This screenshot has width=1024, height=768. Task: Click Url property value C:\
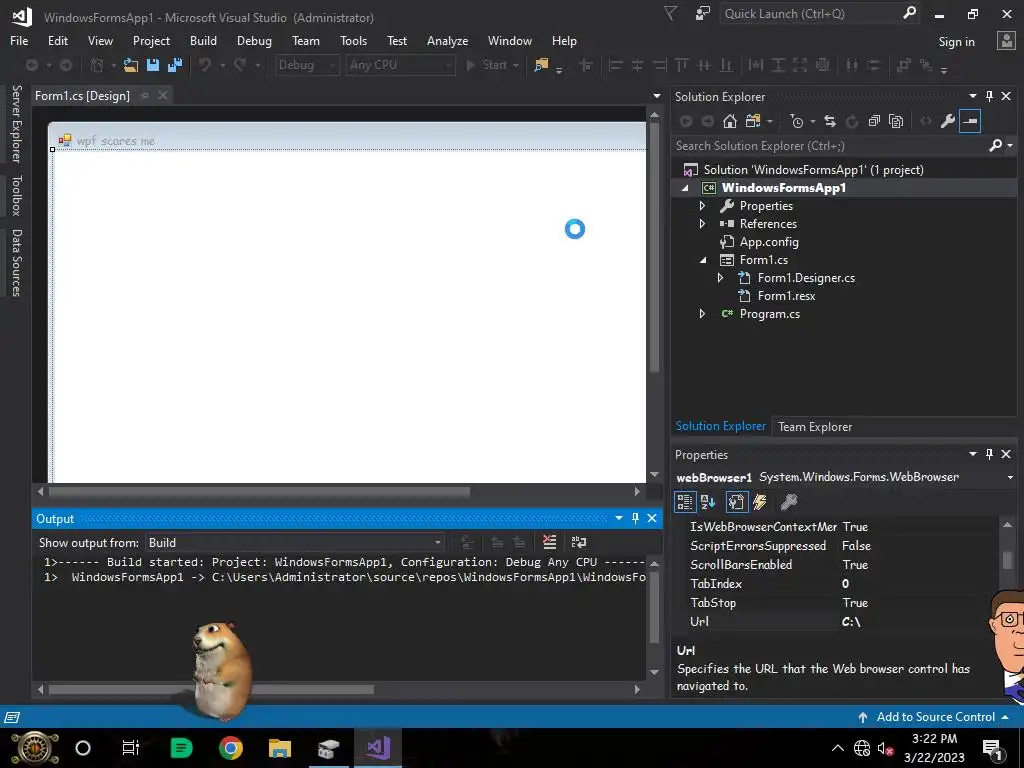(850, 622)
